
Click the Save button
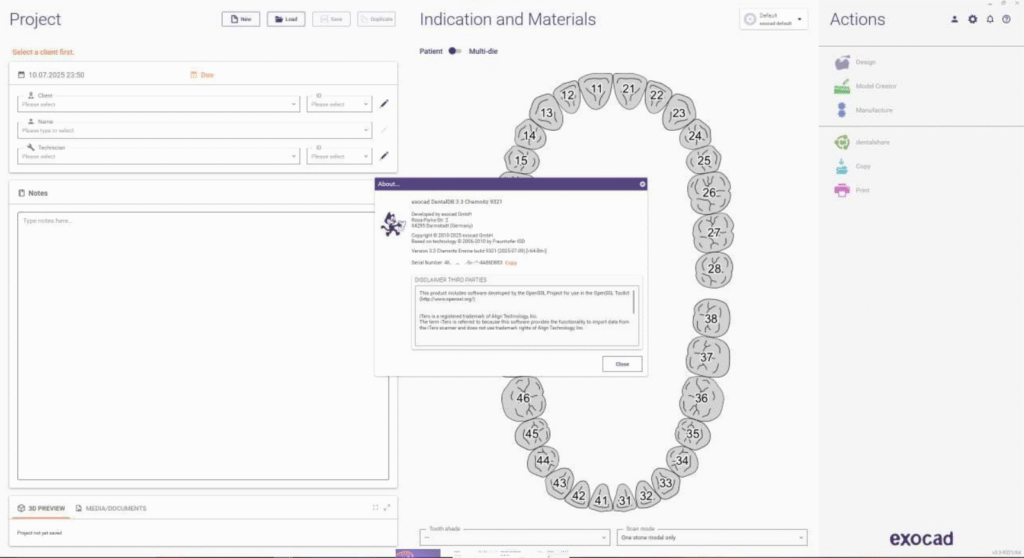click(331, 19)
